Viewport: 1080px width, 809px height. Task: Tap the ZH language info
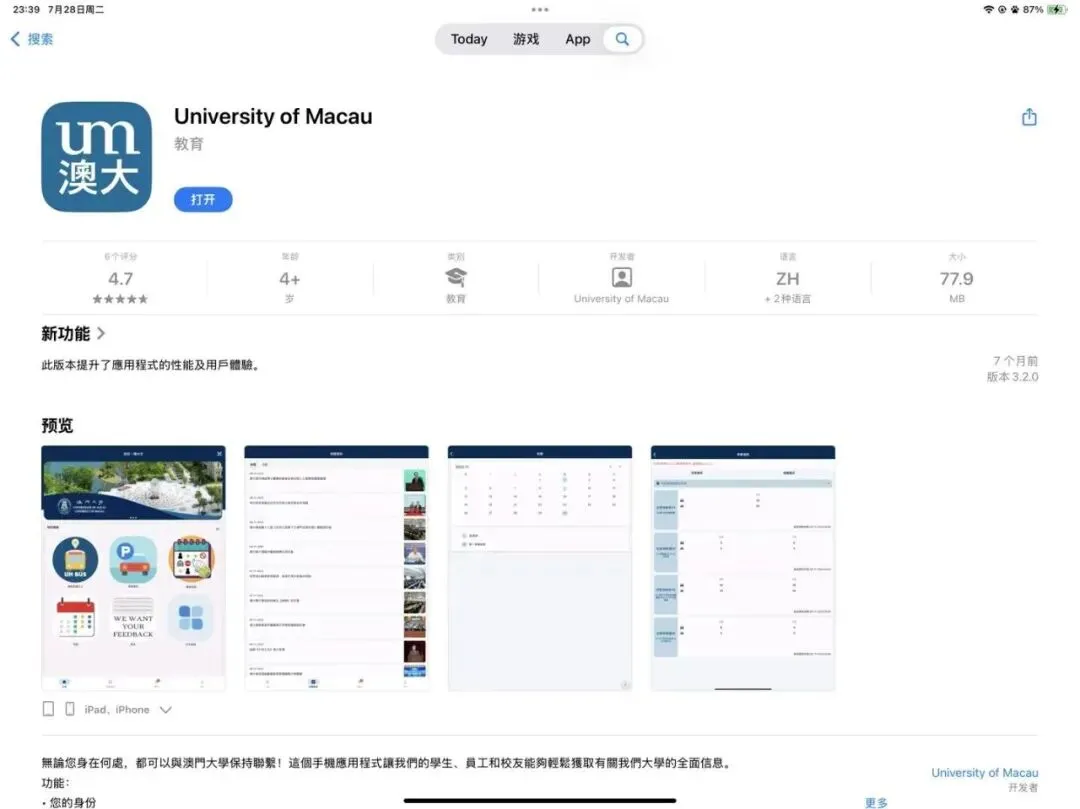click(x=788, y=279)
